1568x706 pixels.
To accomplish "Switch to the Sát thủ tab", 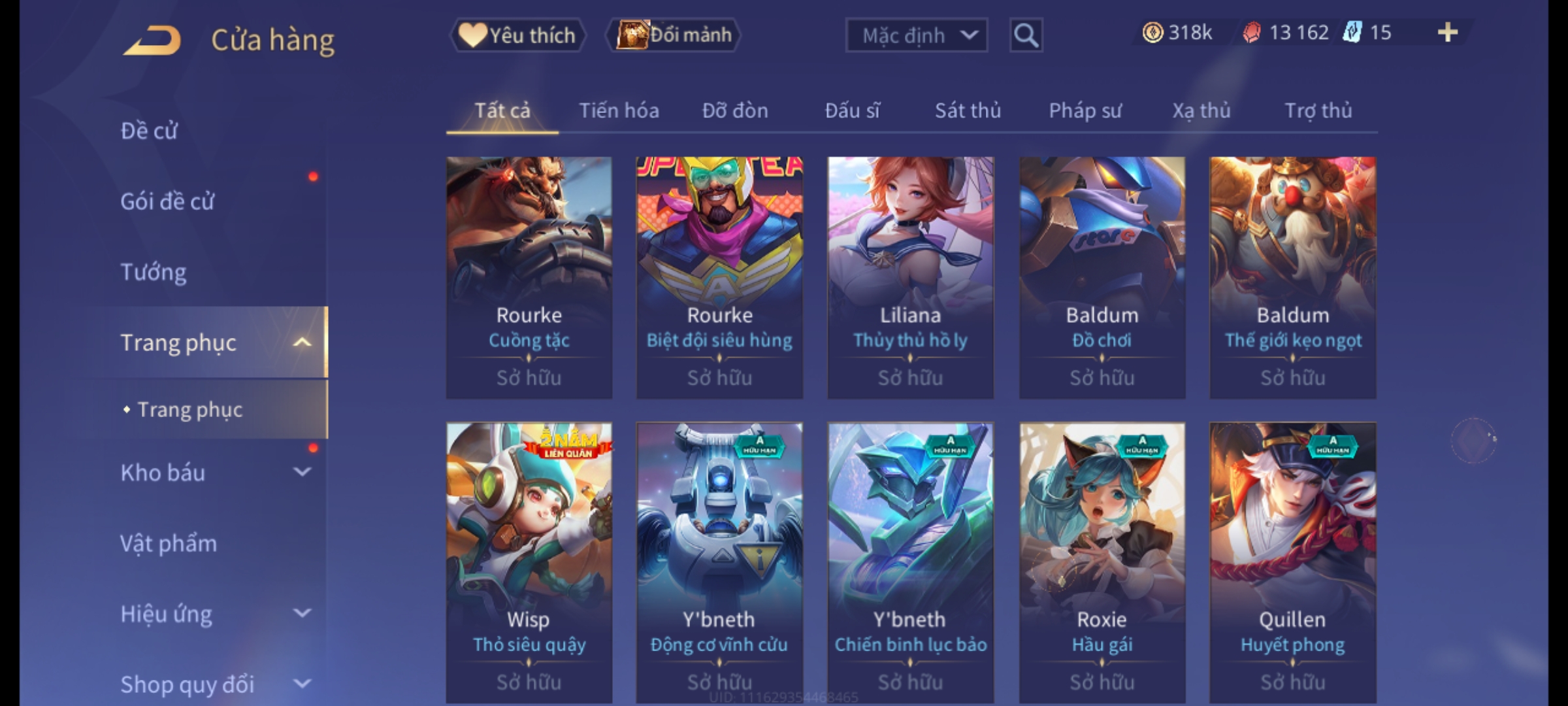I will (968, 110).
